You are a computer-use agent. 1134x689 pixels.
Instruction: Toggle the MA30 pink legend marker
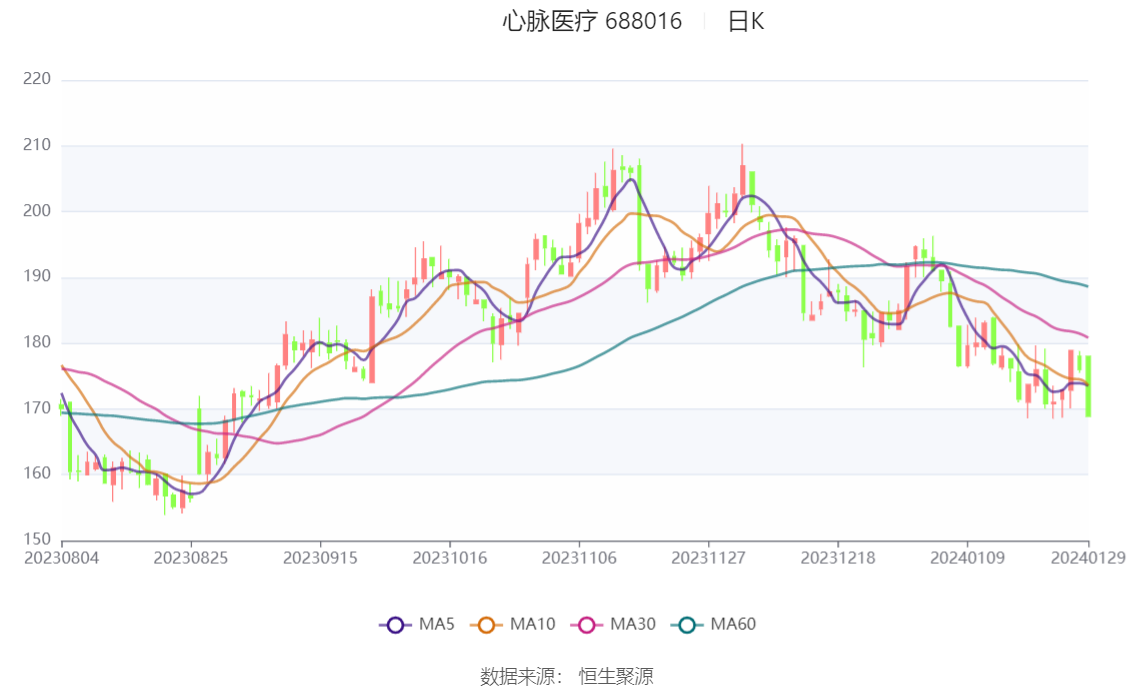coord(587,625)
